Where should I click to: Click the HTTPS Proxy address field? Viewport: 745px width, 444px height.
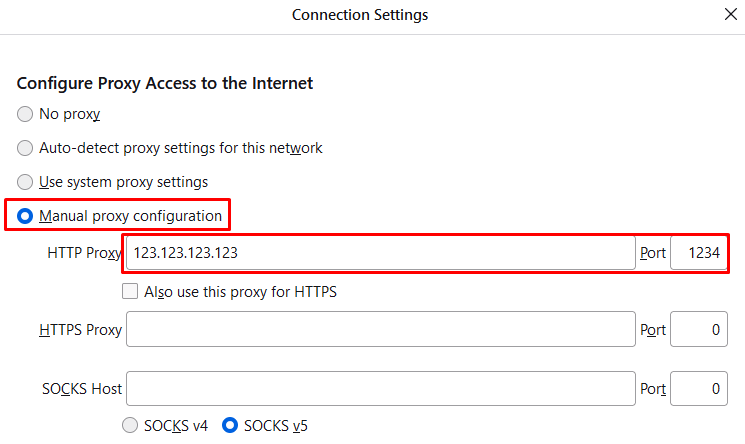pos(380,330)
